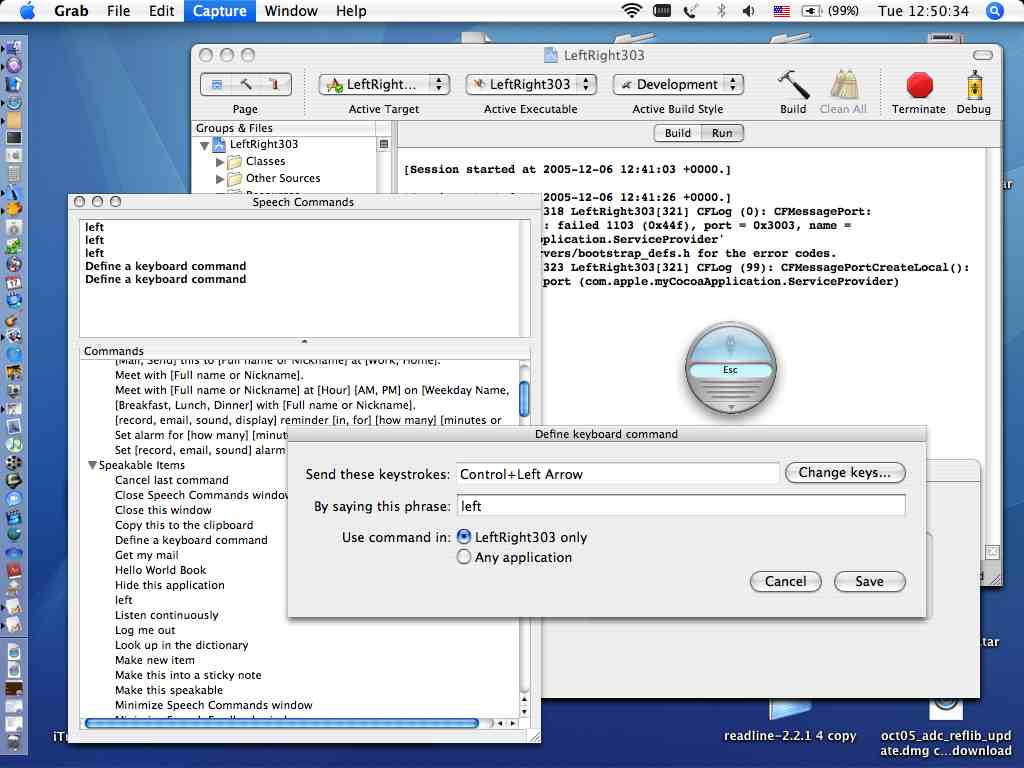Switch to the Build tab
The height and width of the screenshot is (768, 1024).
(677, 133)
